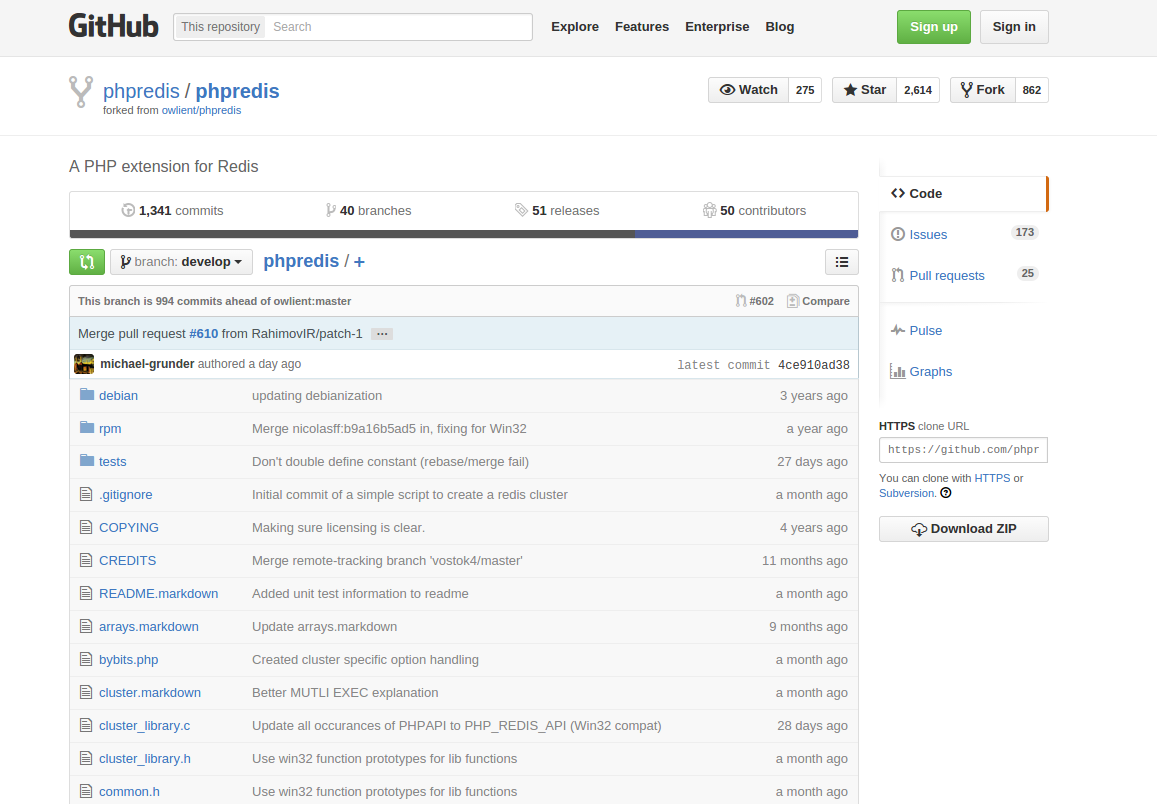Viewport: 1157px width, 804px height.
Task: Click the releases tag icon
Action: (x=521, y=210)
